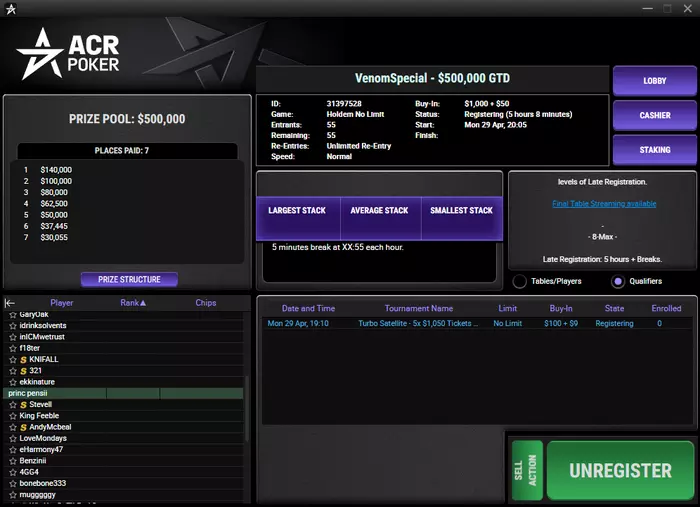Sort players by Rank column
700x507 pixels.
[x=133, y=303]
